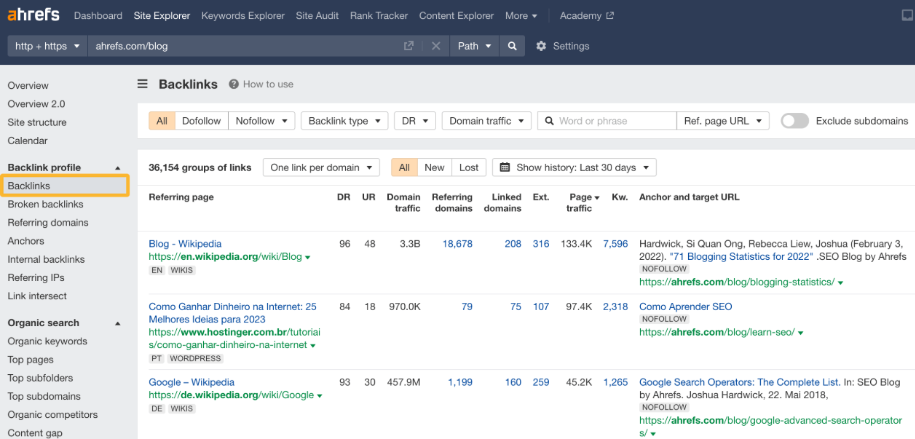Click the monitor icon at top right
The width and height of the screenshot is (915, 439).
(x=907, y=16)
